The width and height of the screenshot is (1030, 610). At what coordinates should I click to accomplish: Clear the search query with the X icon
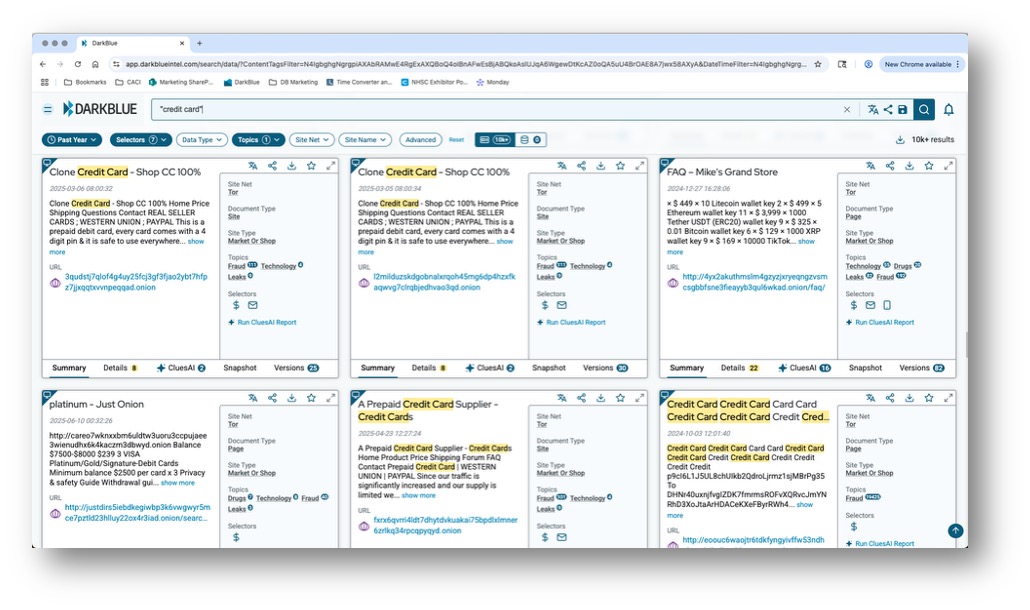847,110
